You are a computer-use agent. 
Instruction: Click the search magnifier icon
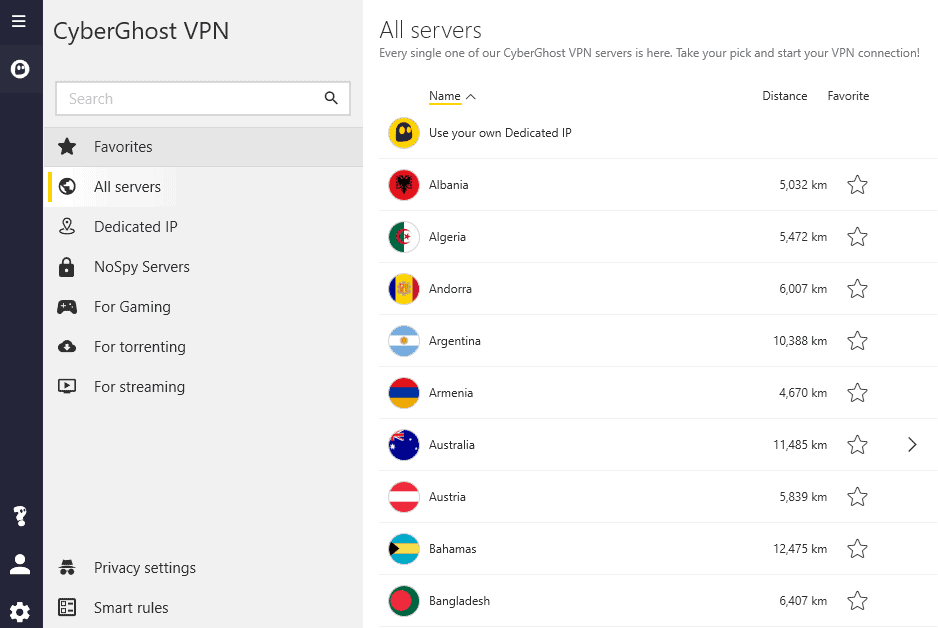331,98
